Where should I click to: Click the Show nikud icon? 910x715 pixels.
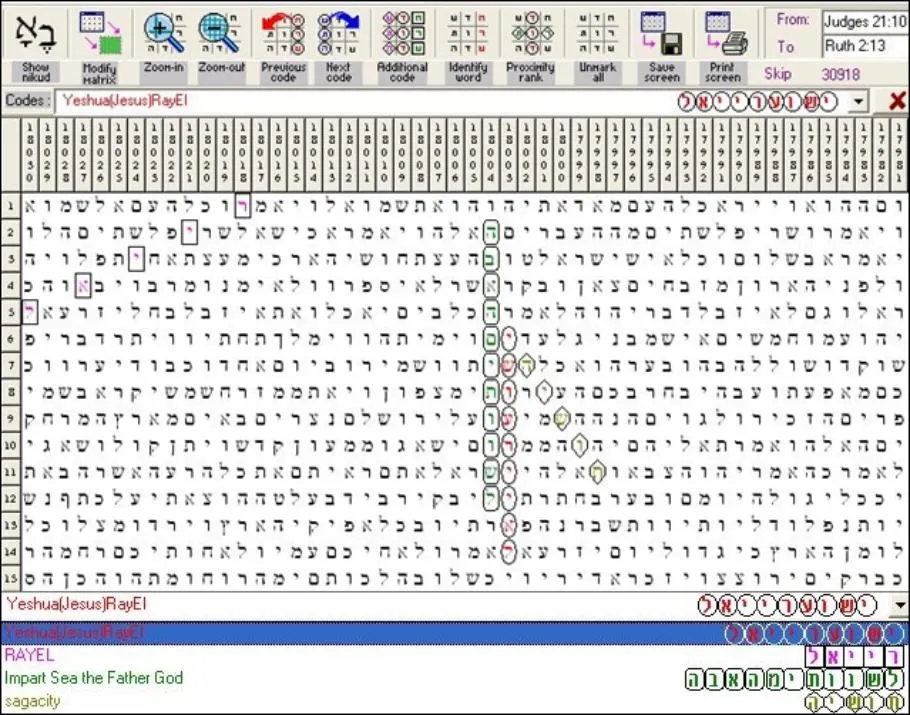36,33
